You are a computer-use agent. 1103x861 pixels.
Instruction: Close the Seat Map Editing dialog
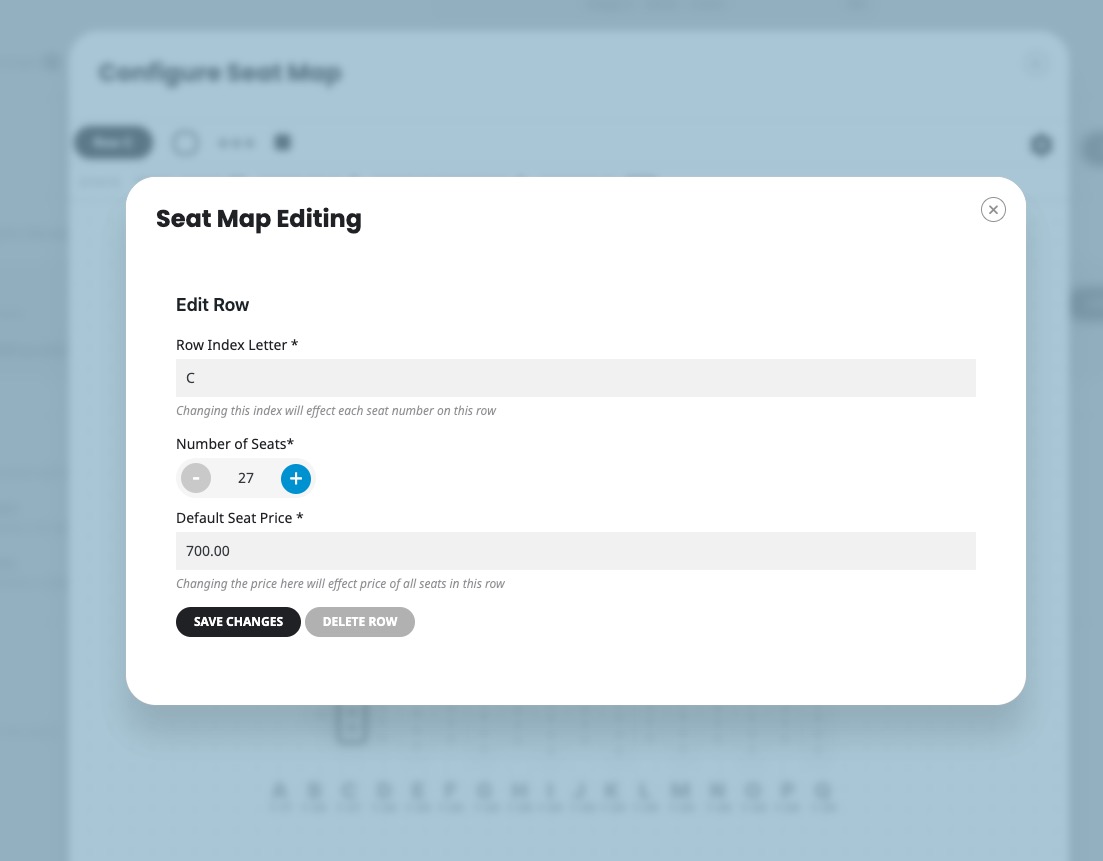(x=993, y=210)
